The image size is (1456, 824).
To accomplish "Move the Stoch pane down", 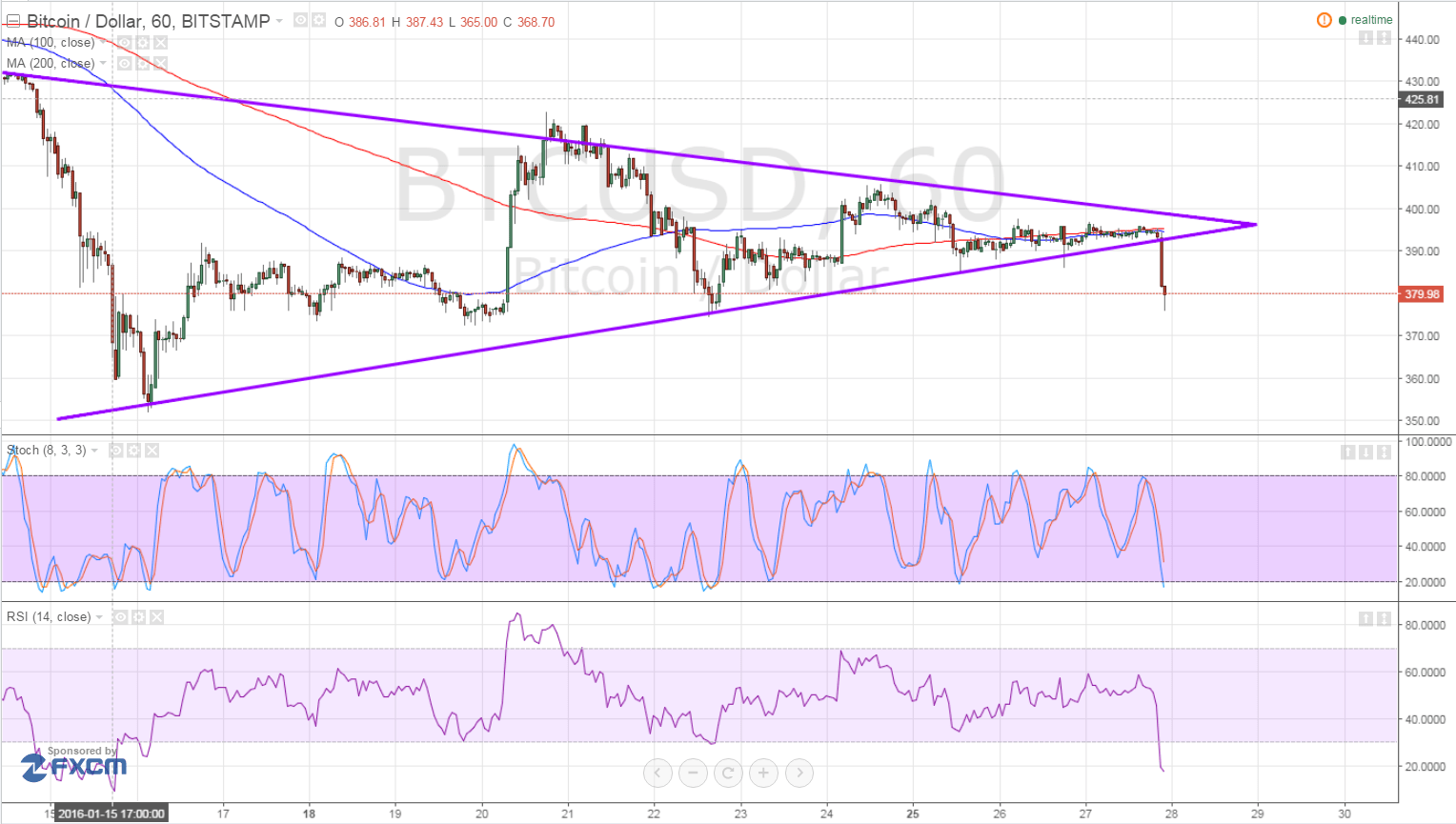I will point(1365,452).
